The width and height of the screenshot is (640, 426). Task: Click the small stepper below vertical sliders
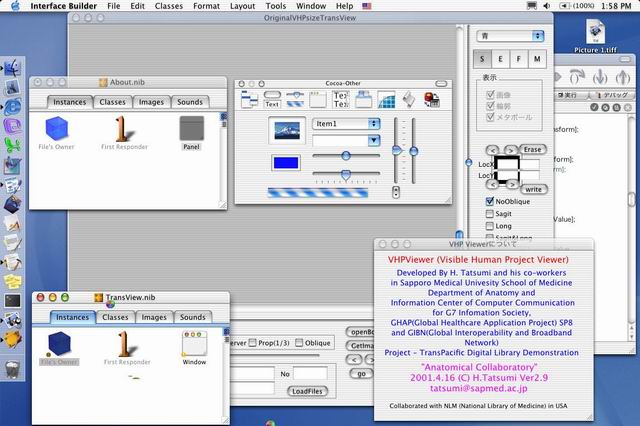(396, 192)
